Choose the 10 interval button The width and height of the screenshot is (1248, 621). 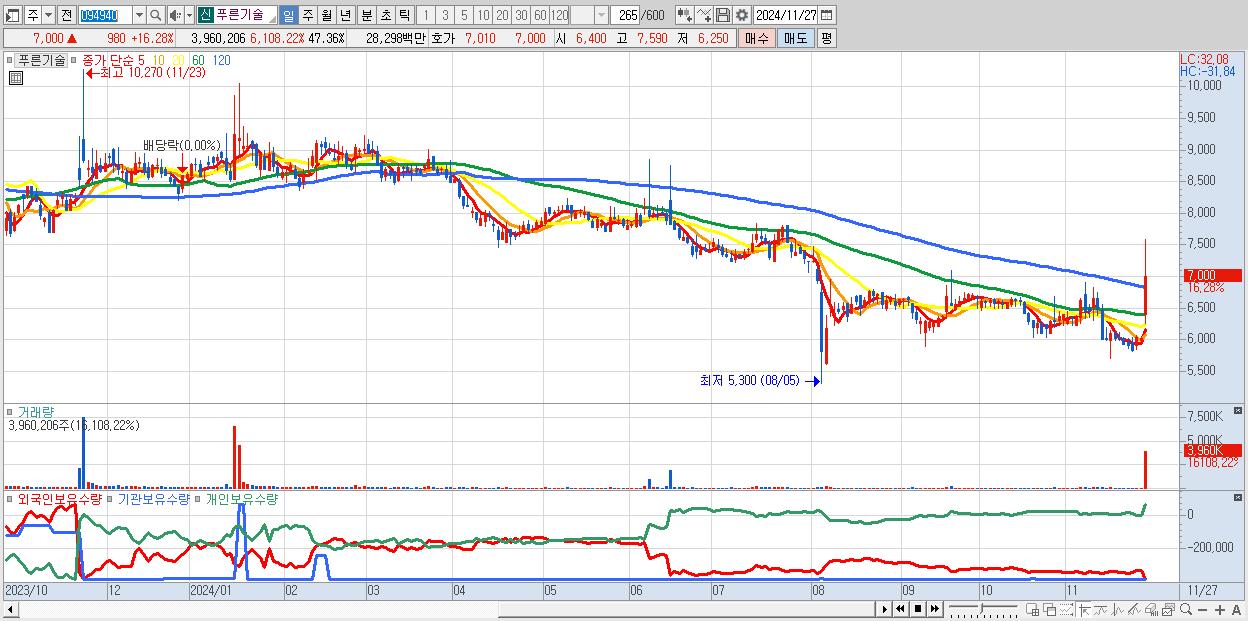(x=483, y=15)
